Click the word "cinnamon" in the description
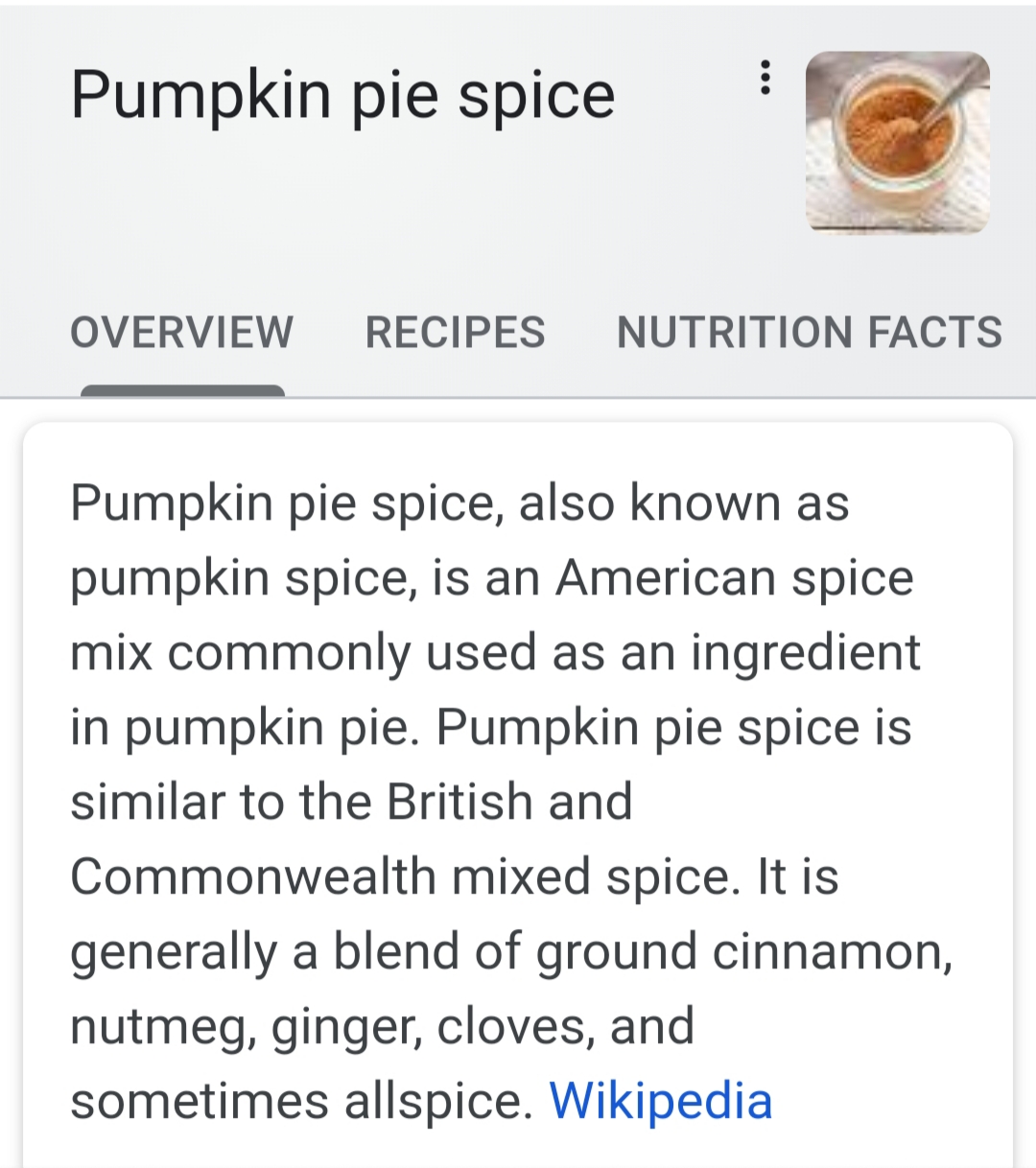1036x1168 pixels. (832, 951)
